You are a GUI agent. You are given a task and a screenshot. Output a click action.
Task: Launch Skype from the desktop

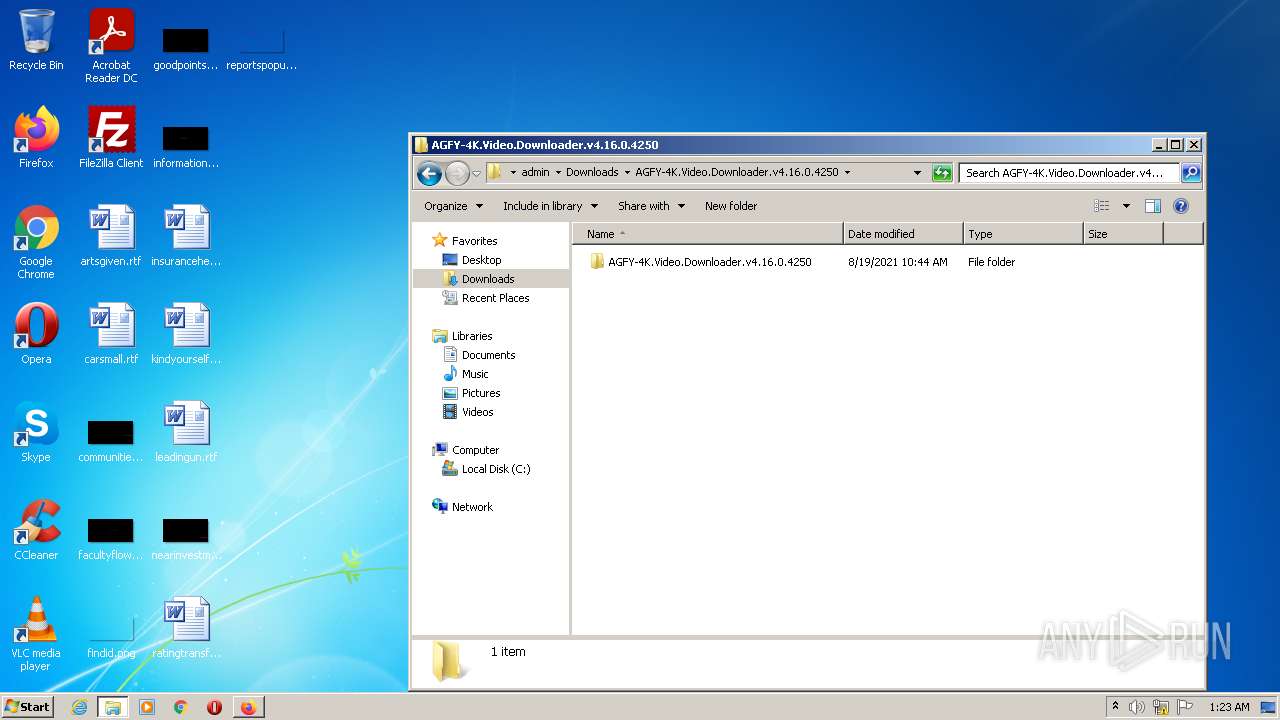coord(36,432)
